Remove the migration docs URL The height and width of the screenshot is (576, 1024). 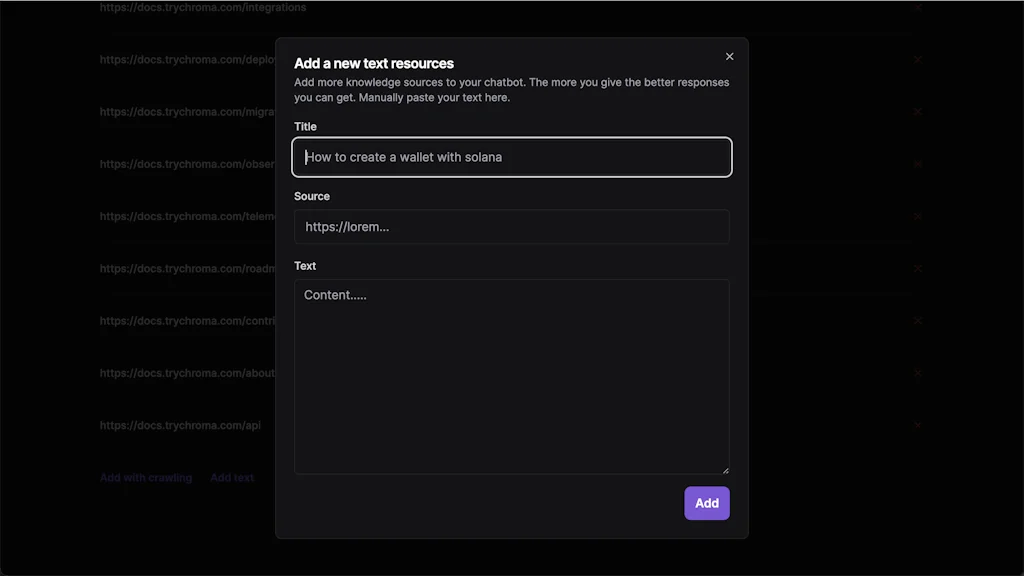(x=918, y=111)
